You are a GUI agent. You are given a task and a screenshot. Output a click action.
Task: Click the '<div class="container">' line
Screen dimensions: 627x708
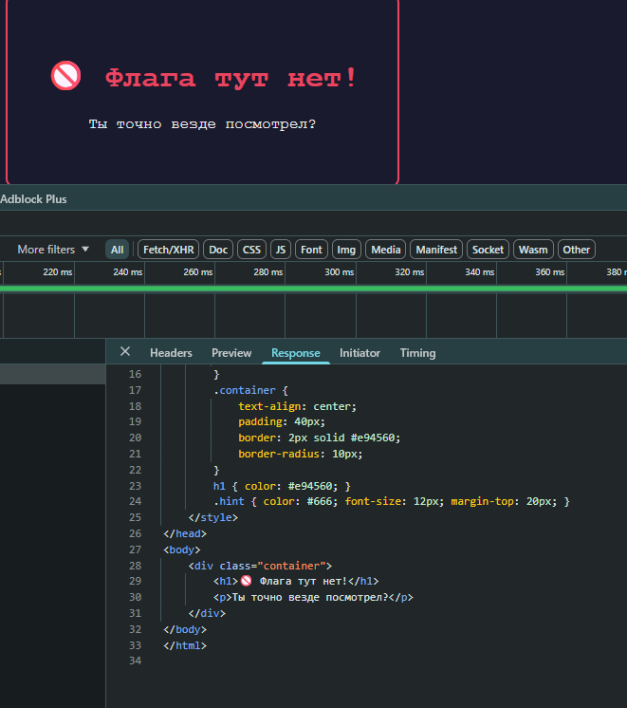coord(260,566)
